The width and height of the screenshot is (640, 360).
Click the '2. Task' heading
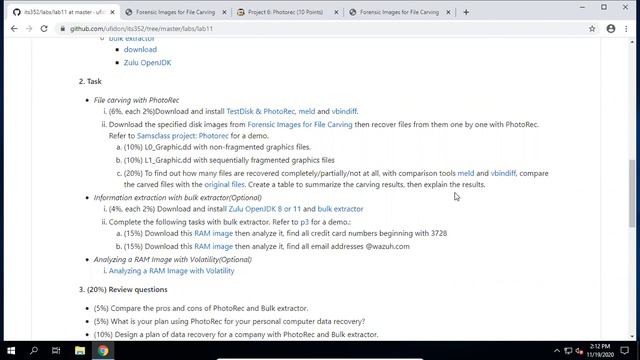click(90, 81)
